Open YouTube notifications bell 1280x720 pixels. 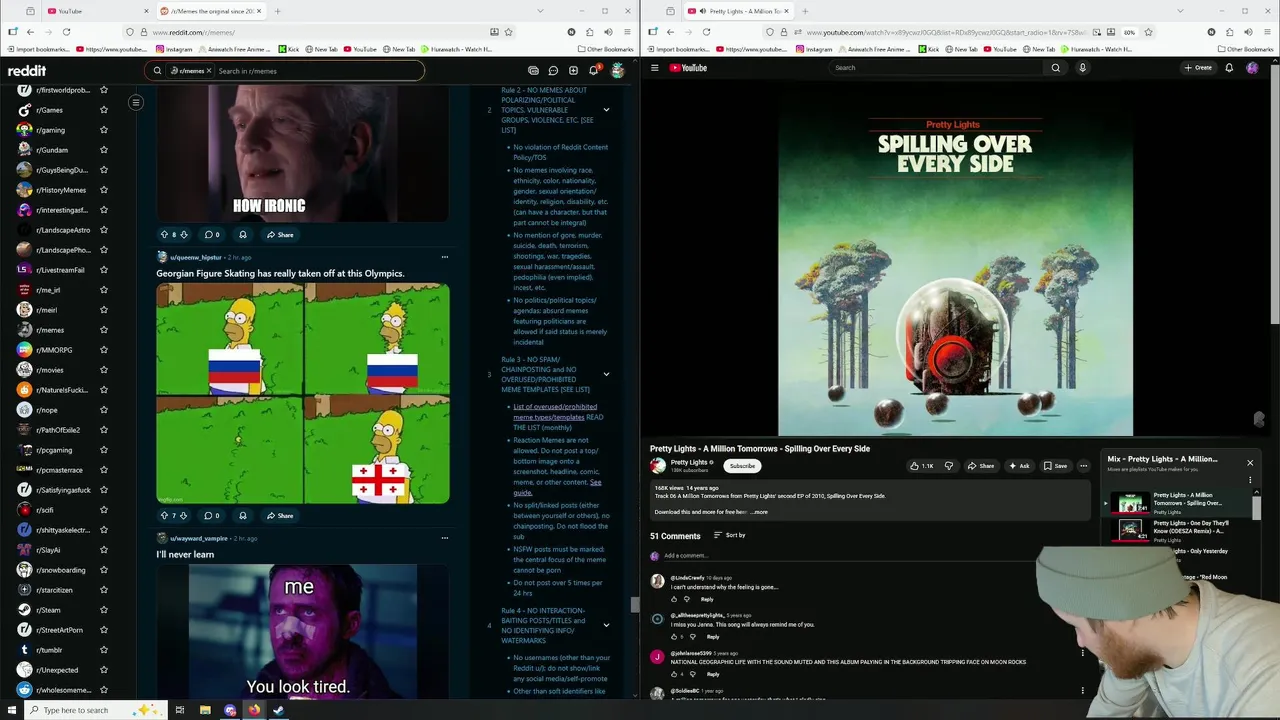click(1229, 68)
